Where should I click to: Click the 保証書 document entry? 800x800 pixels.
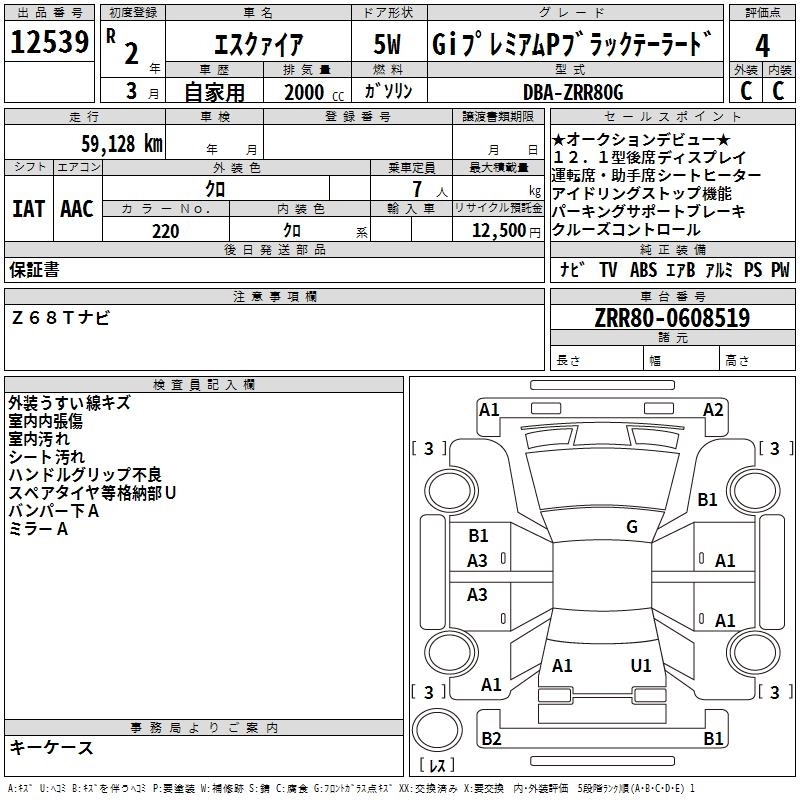click(33, 269)
